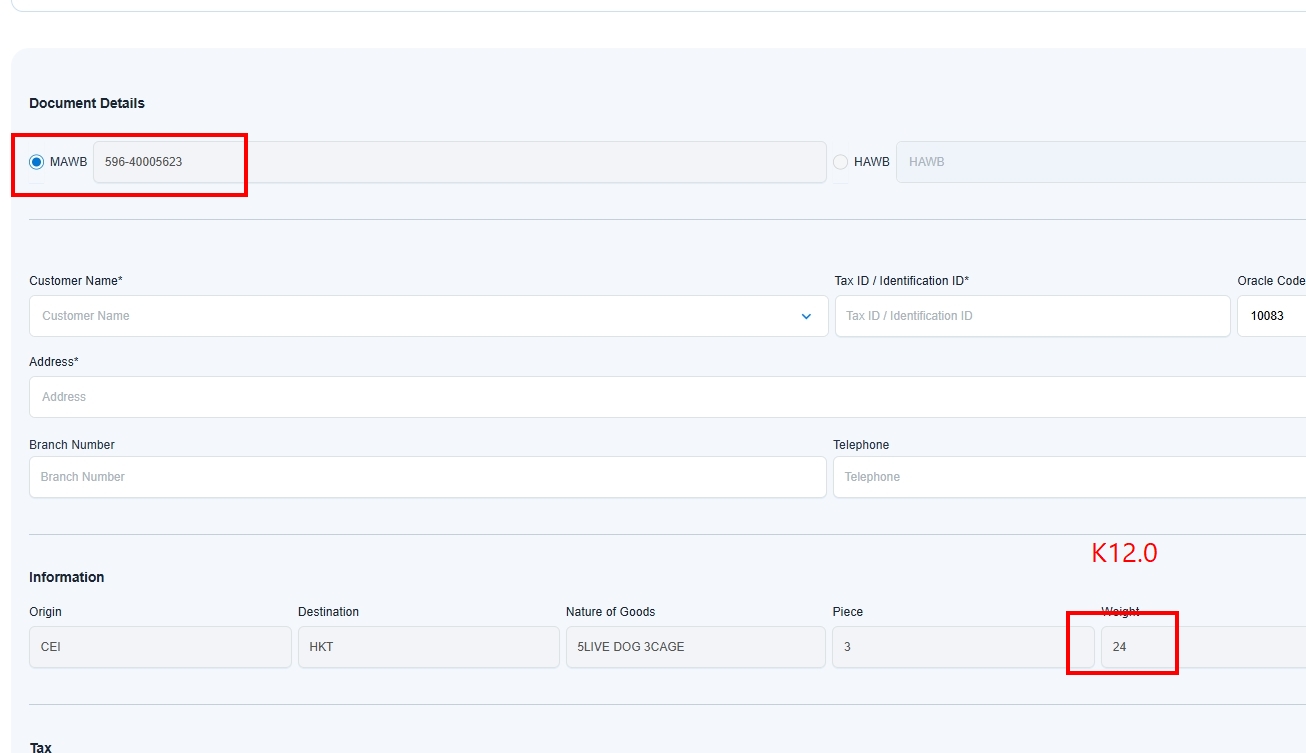Click the MAWB number field 596-40005623
1306x753 pixels.
point(458,162)
